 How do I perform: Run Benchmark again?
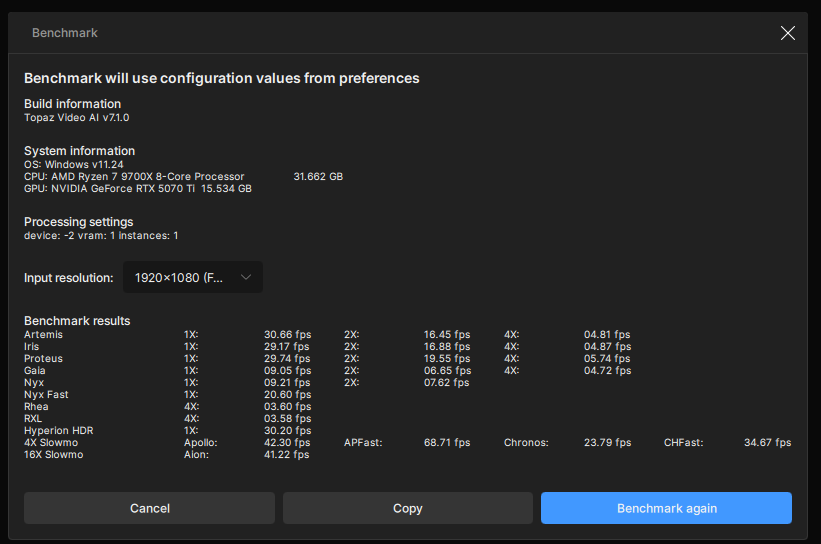(666, 508)
